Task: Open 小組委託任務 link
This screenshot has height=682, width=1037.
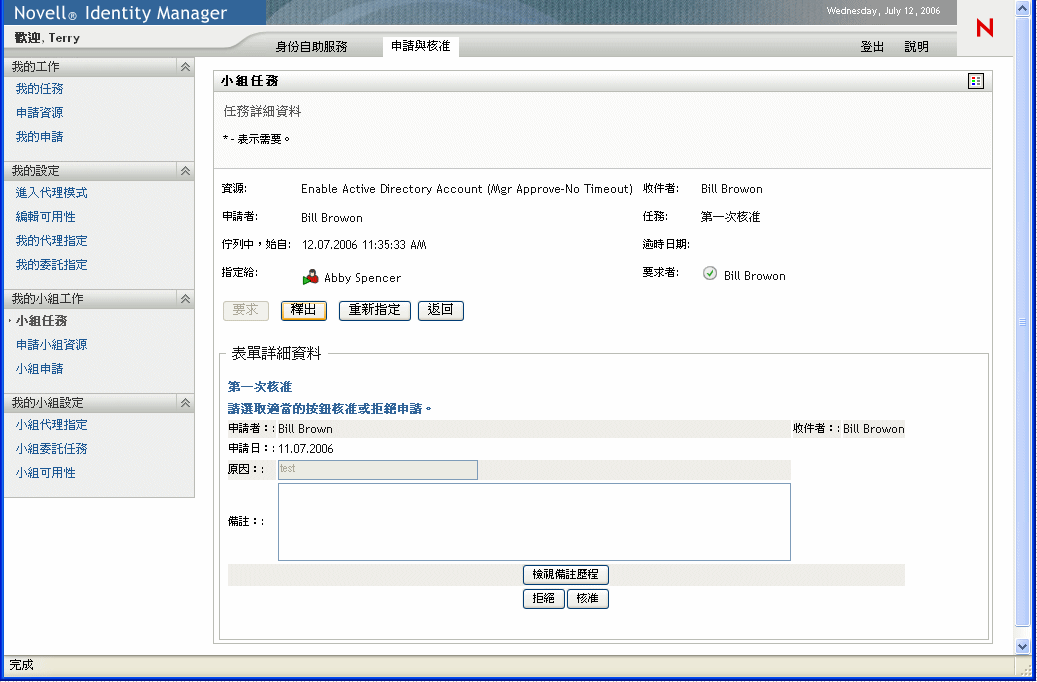Action: tap(52, 448)
